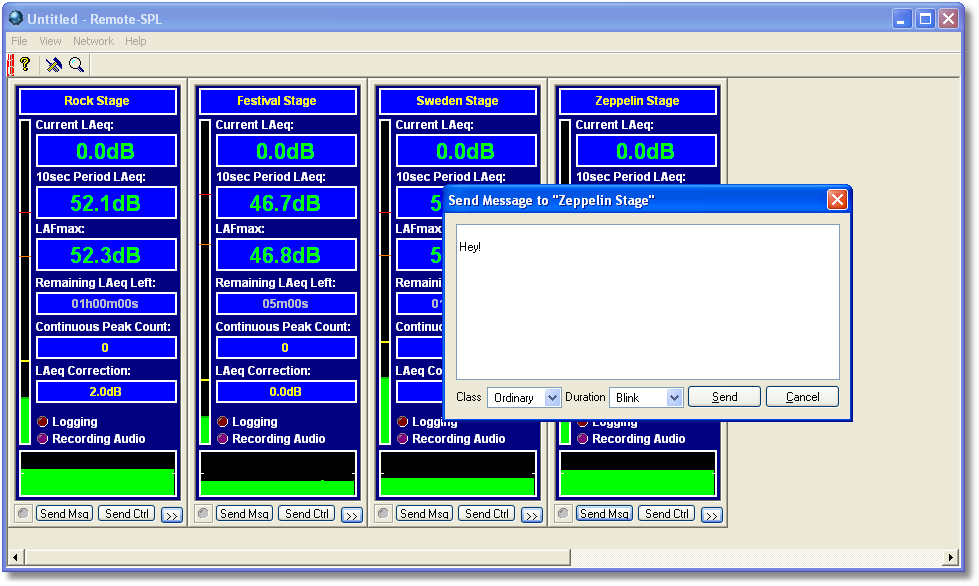Click the Logging indicator on Sweden Stage
979x586 pixels.
(x=402, y=422)
